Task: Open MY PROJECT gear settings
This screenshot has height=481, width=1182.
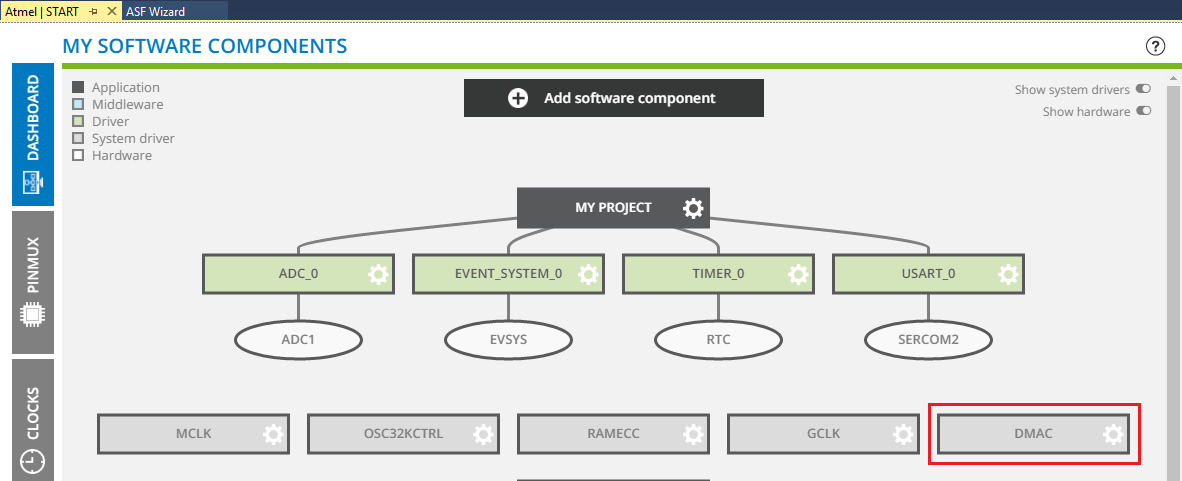Action: tap(693, 208)
